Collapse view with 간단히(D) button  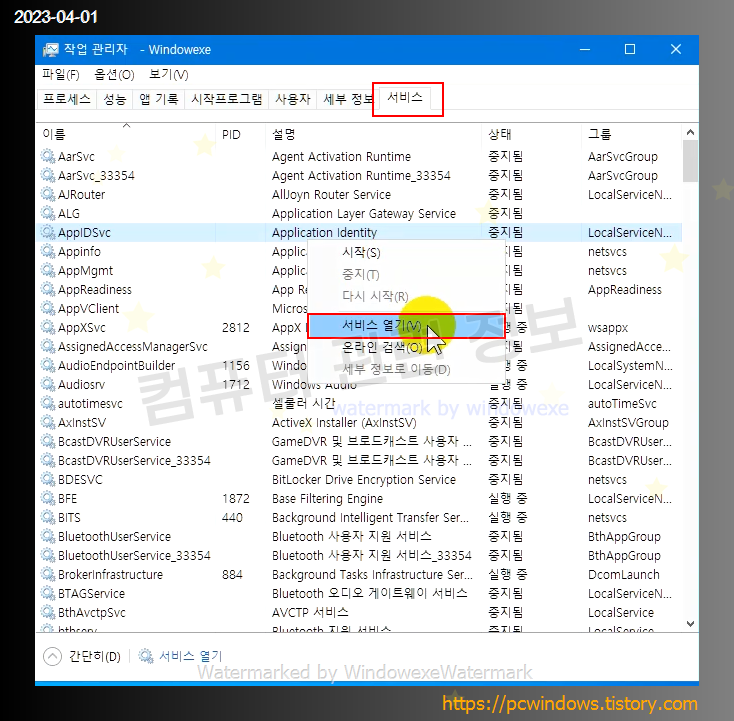point(82,656)
